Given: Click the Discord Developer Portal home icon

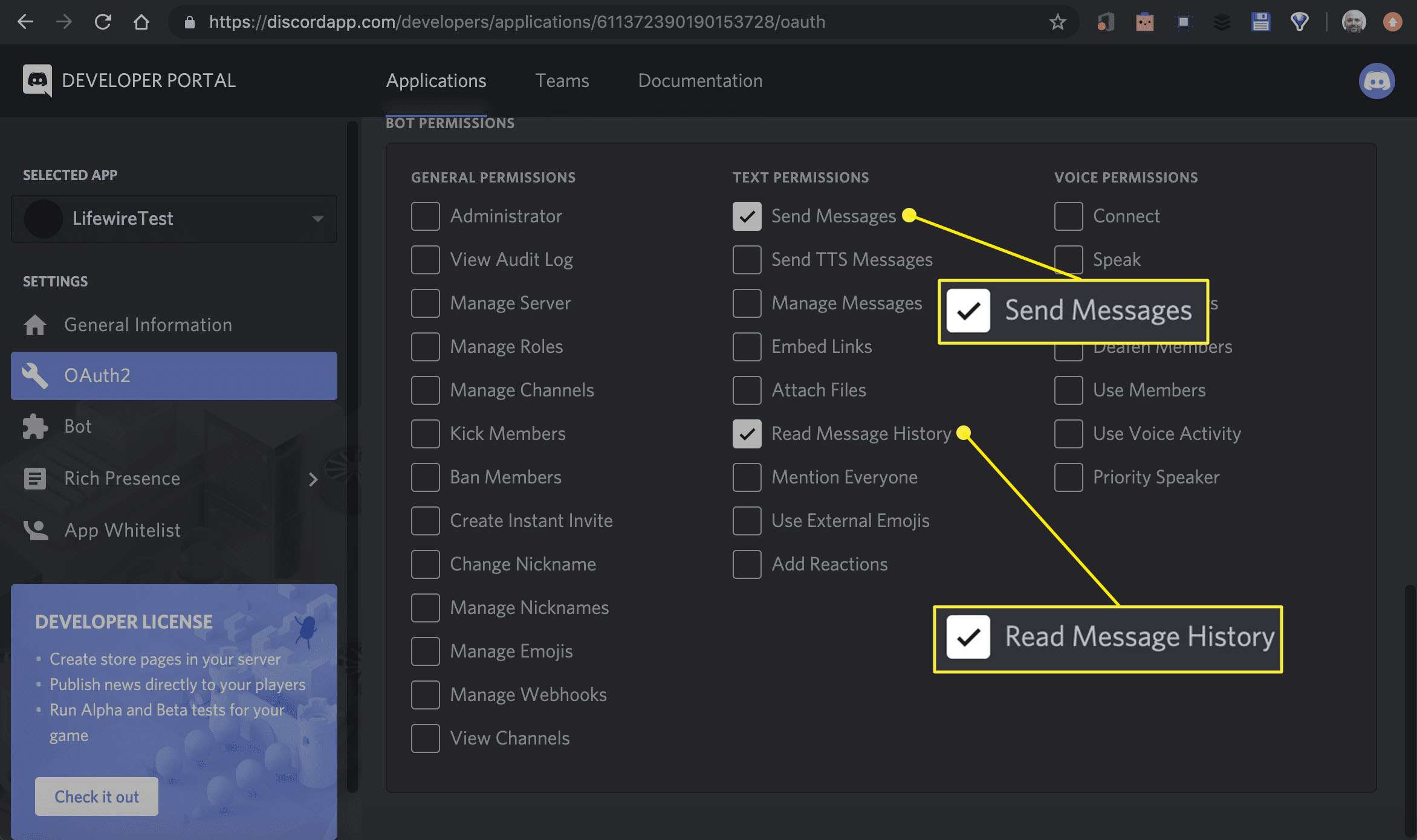Looking at the screenshot, I should coord(36,80).
